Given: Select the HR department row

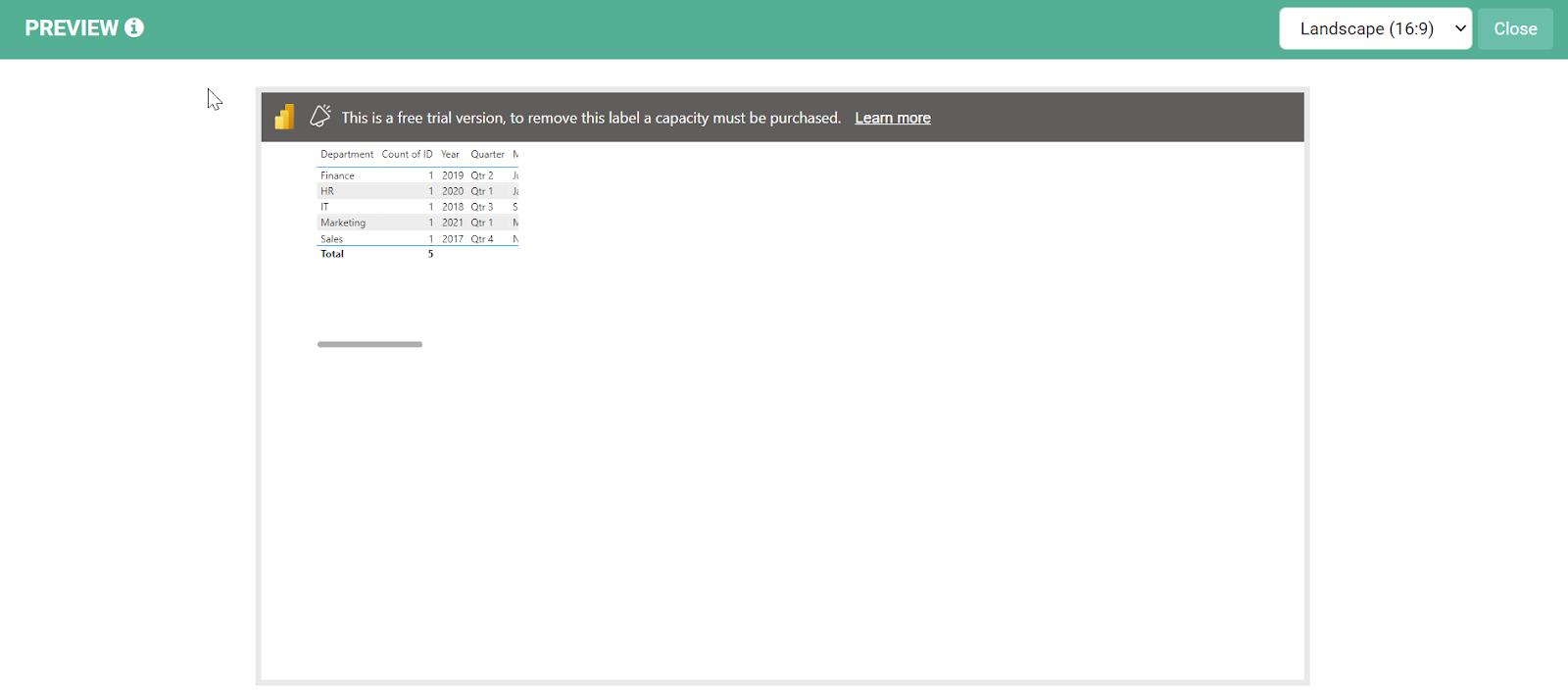Looking at the screenshot, I should click(x=327, y=192).
